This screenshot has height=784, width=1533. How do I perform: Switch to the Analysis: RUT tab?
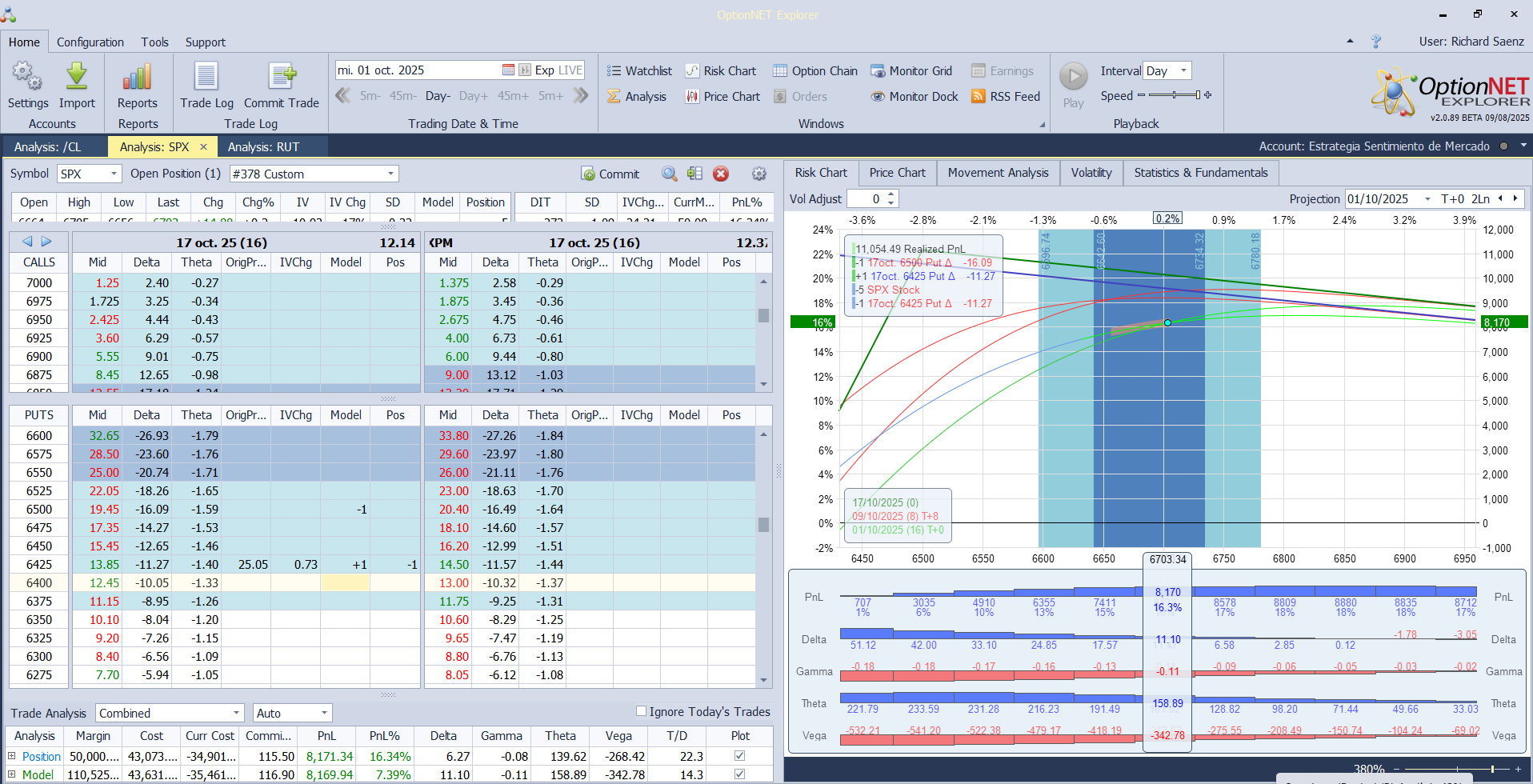[263, 147]
